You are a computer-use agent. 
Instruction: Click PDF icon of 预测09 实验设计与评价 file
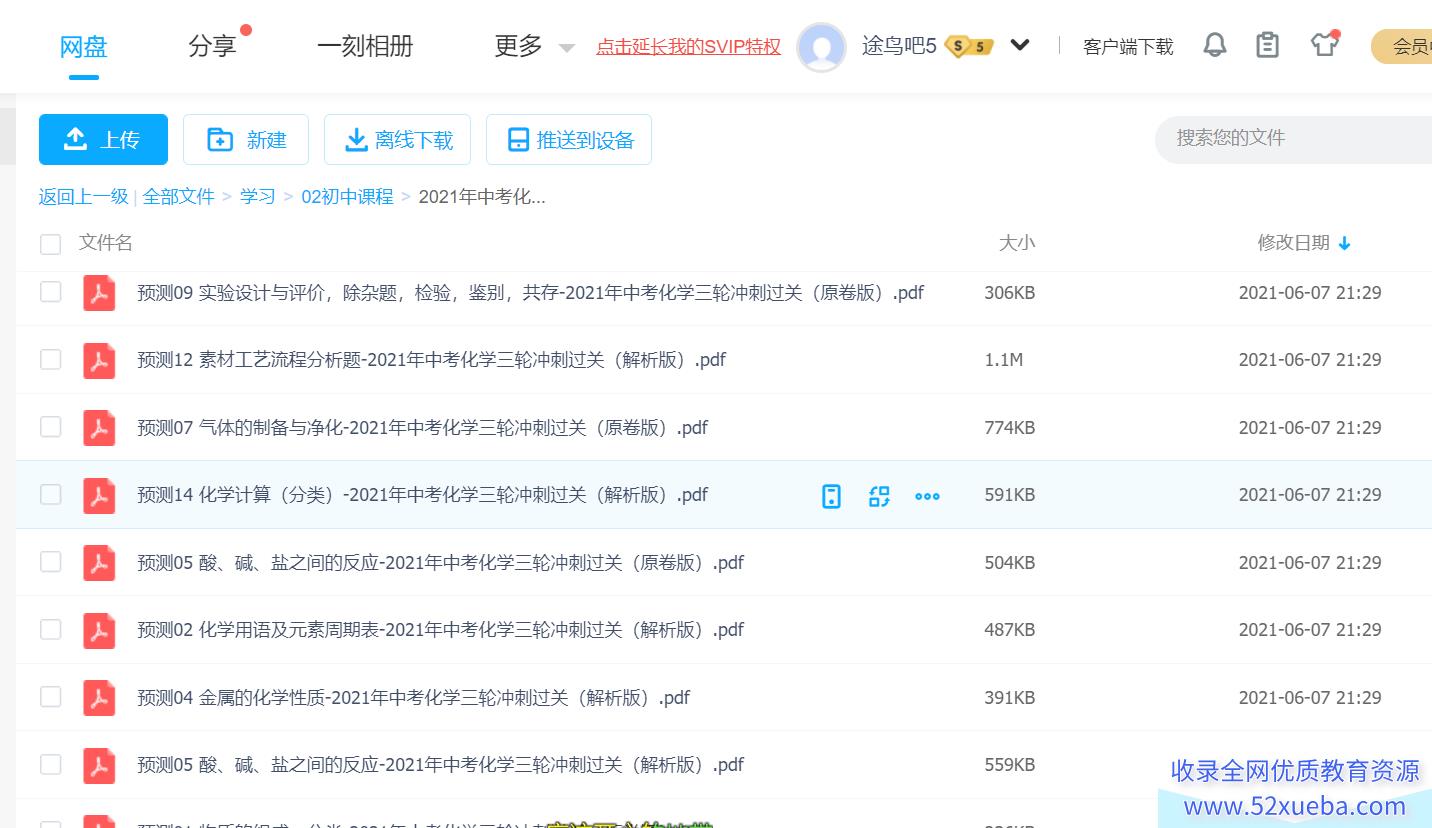[x=99, y=293]
